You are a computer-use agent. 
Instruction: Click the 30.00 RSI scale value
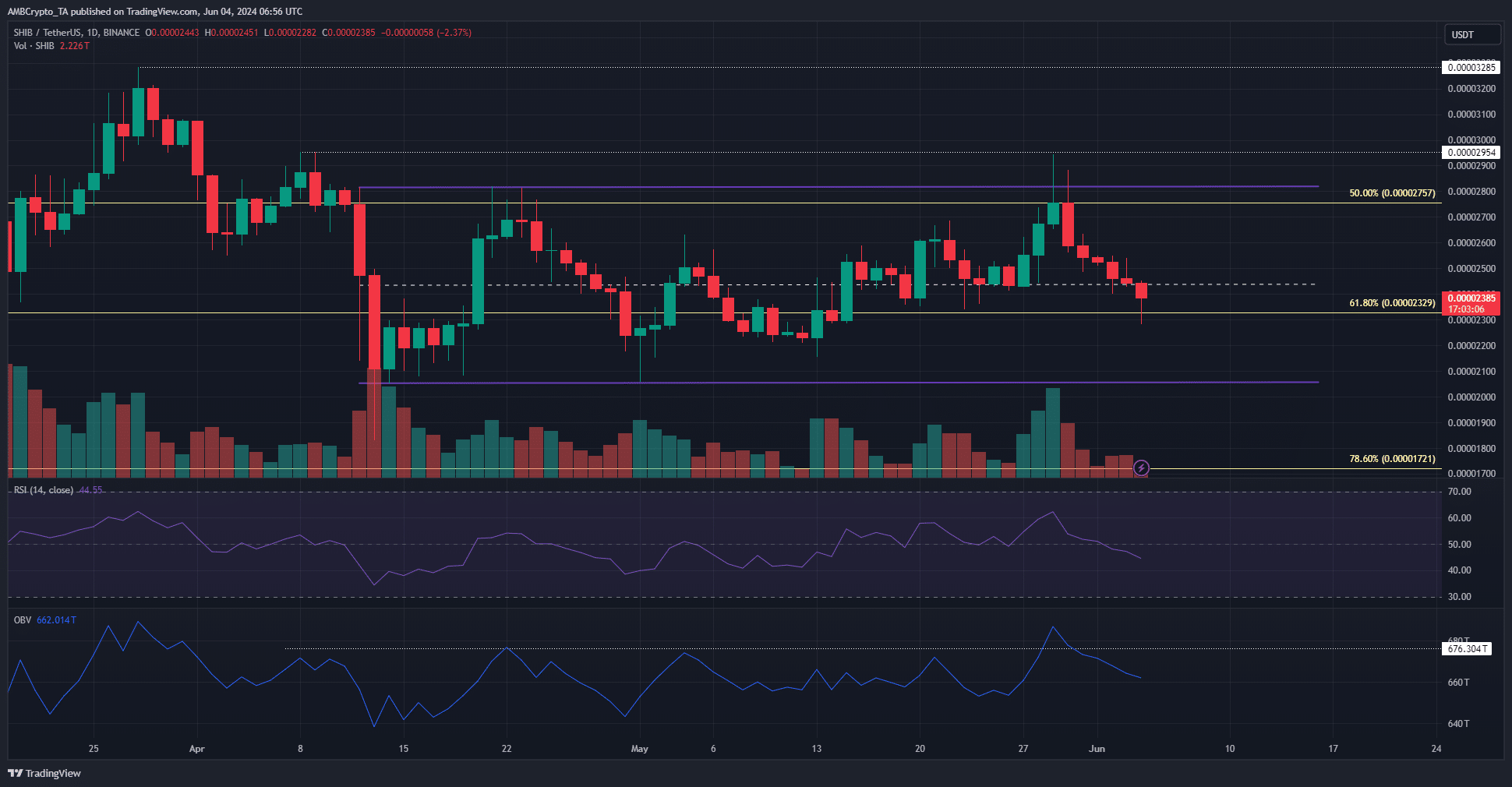1460,597
